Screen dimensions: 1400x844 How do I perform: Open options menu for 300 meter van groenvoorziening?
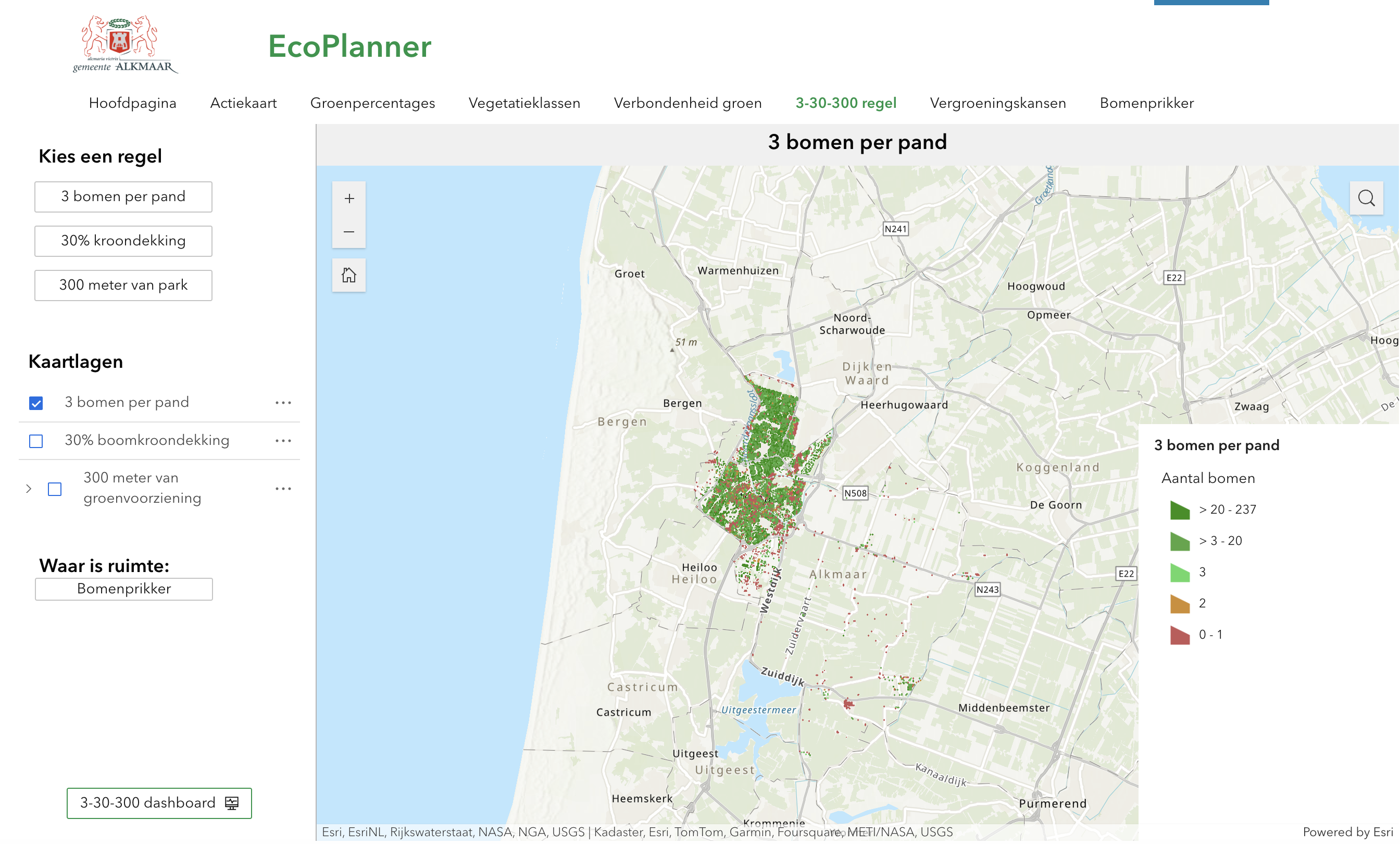[x=282, y=488]
